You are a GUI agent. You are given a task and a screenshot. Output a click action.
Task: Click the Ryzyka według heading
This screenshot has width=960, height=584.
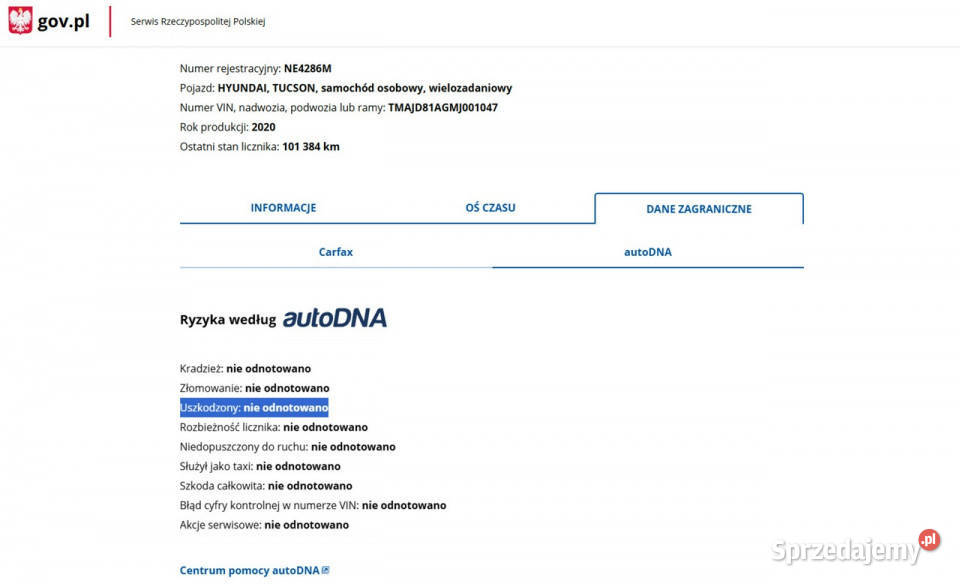[228, 320]
